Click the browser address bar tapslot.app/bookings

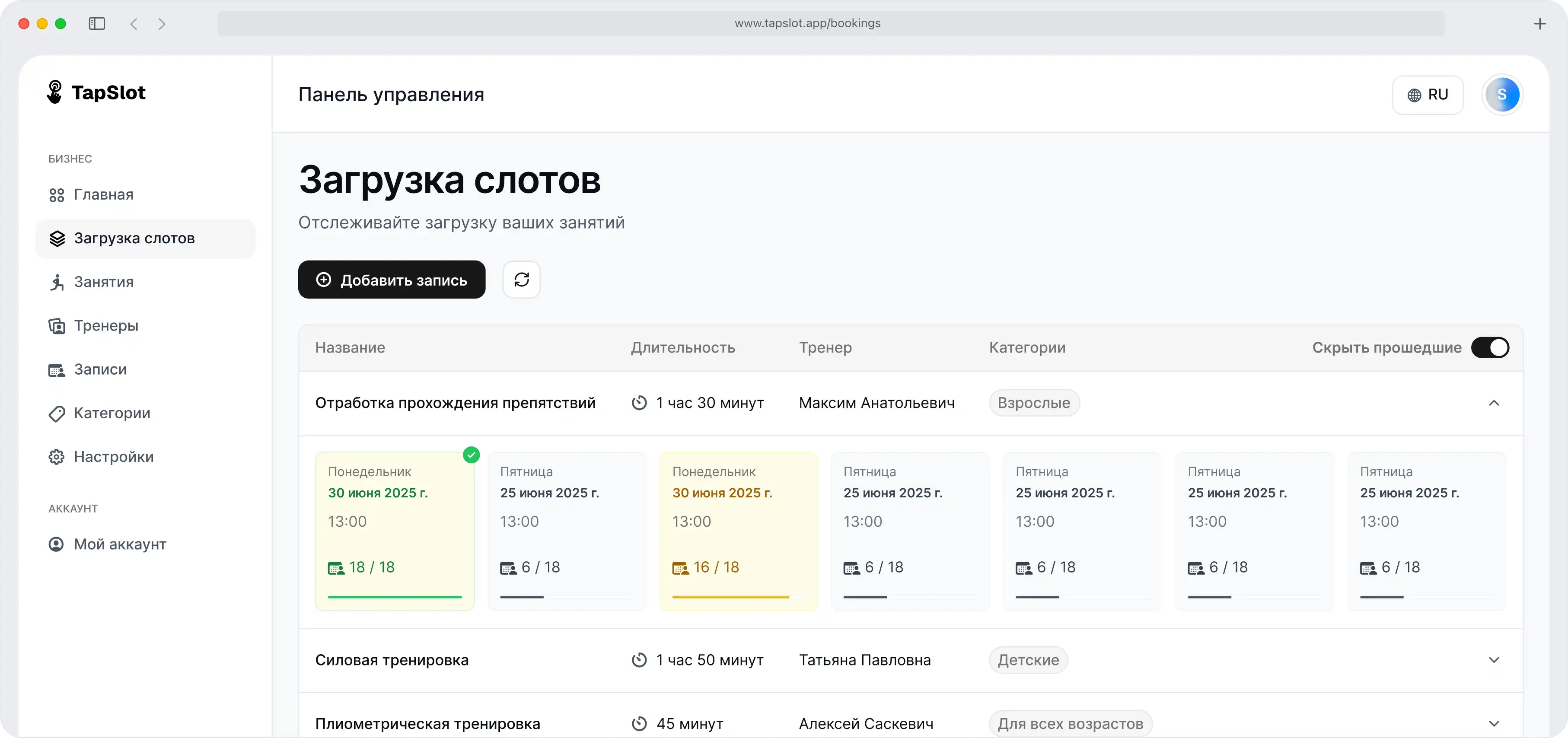[x=831, y=24]
